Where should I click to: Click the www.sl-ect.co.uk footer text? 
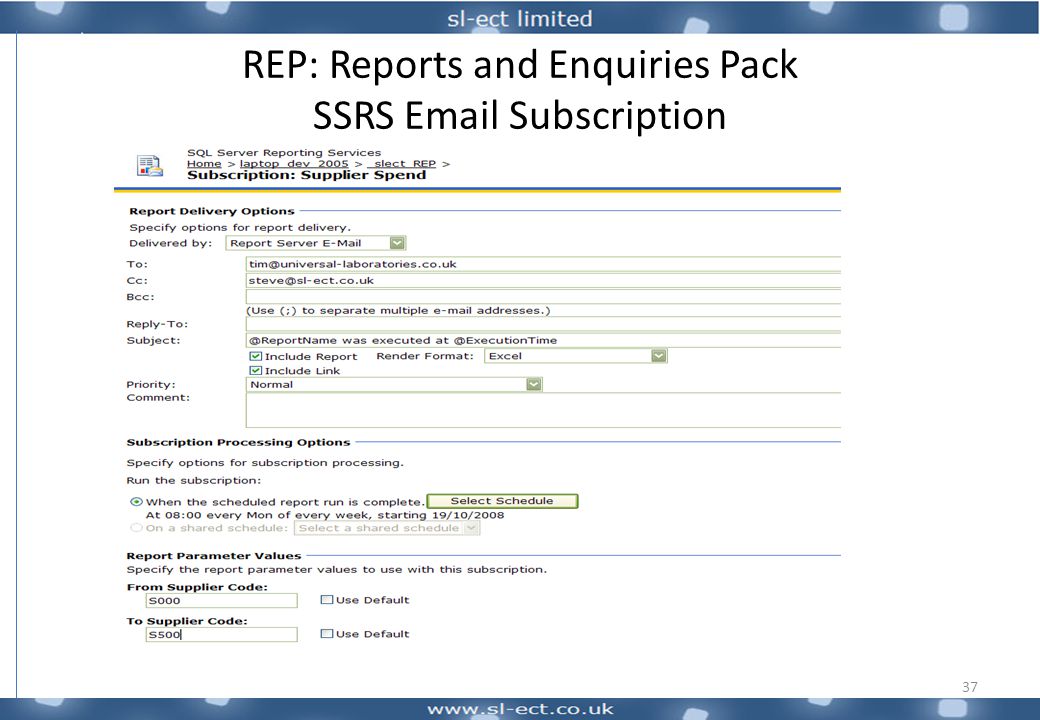520,709
